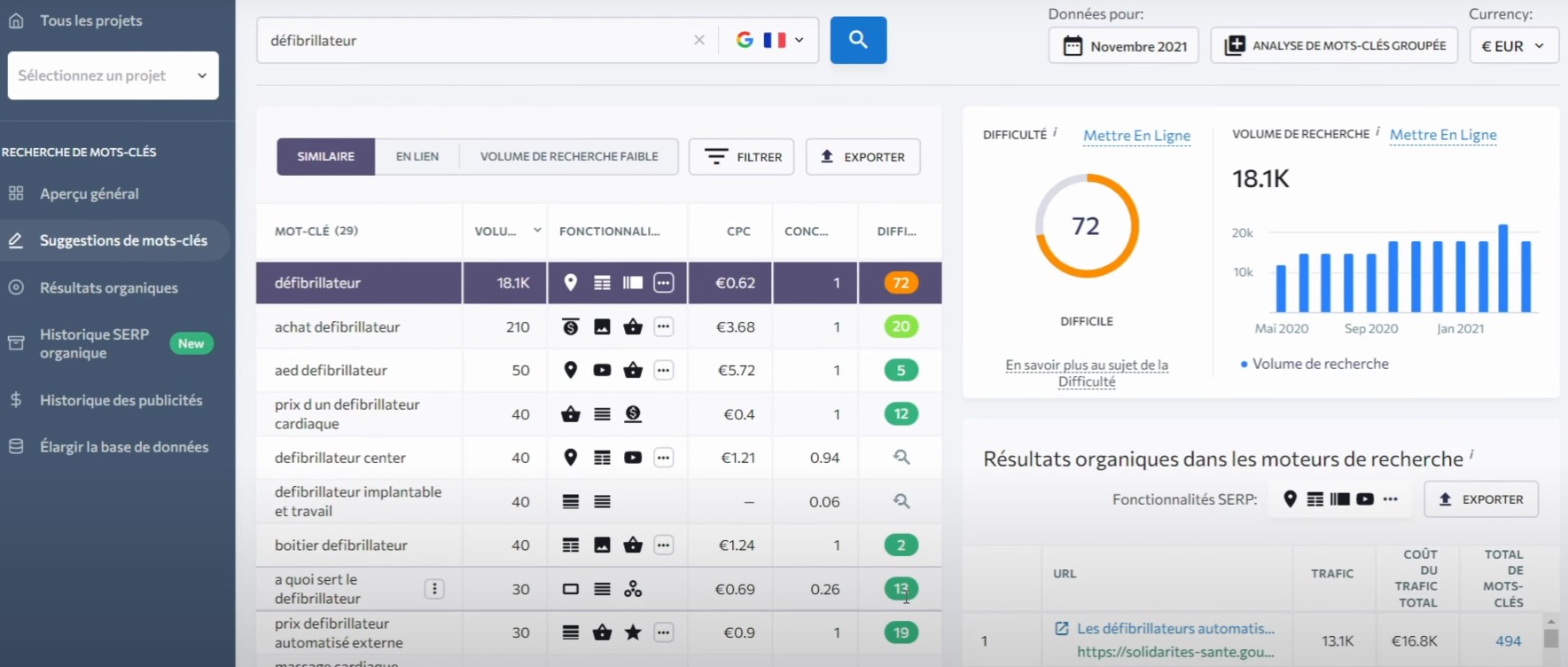Open Résultats organiques in the sidebar
1568x667 pixels.
(108, 287)
